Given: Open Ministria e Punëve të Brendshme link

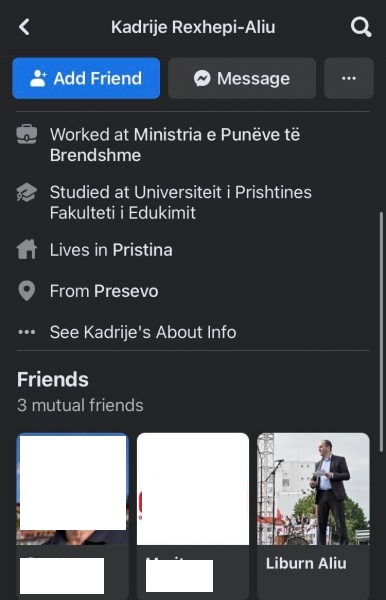Looking at the screenshot, I should pyautogui.click(x=175, y=145).
